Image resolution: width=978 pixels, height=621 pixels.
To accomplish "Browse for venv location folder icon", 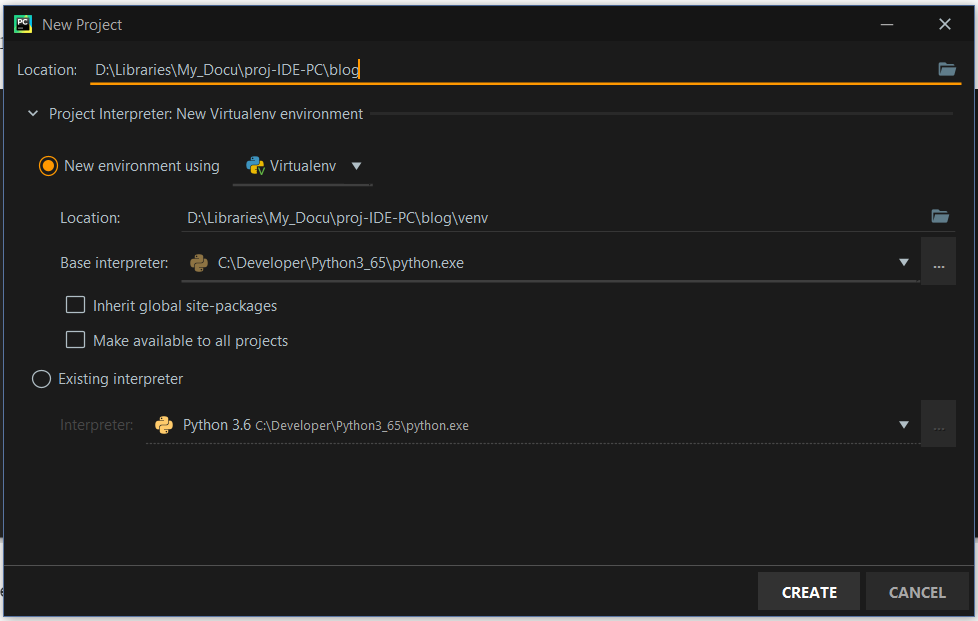I will coord(940,216).
